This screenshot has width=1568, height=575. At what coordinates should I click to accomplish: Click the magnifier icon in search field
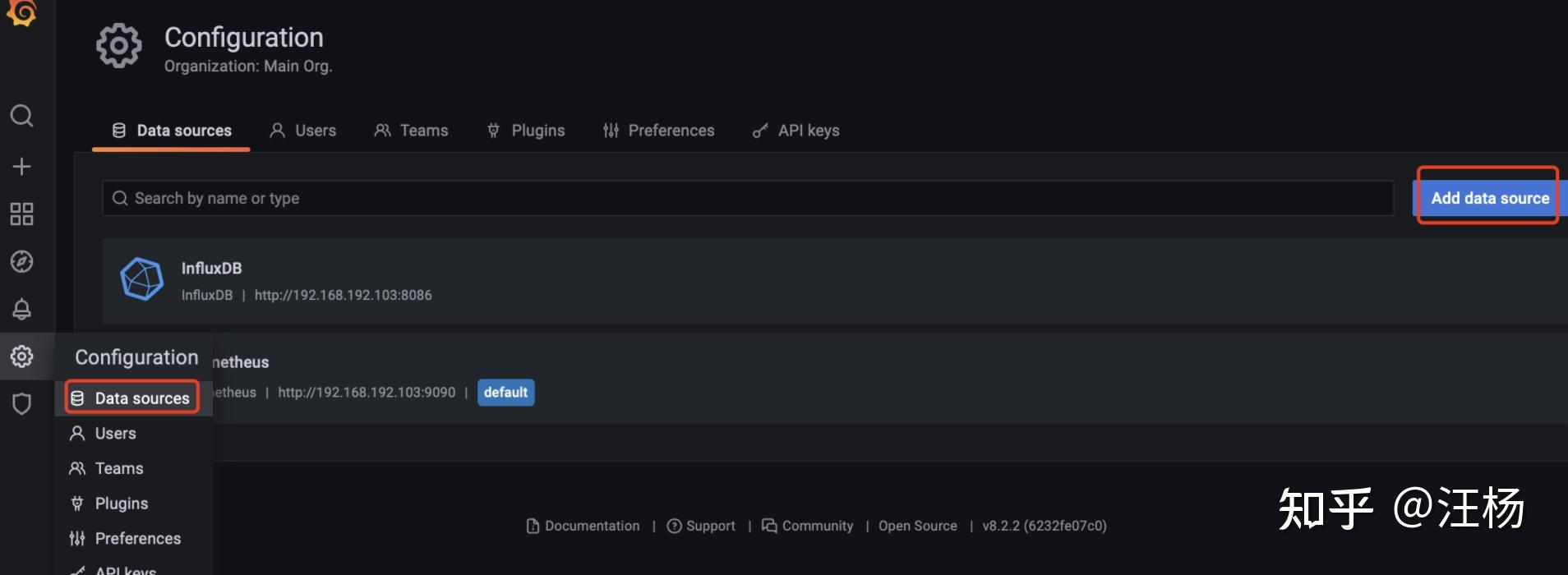pyautogui.click(x=120, y=198)
